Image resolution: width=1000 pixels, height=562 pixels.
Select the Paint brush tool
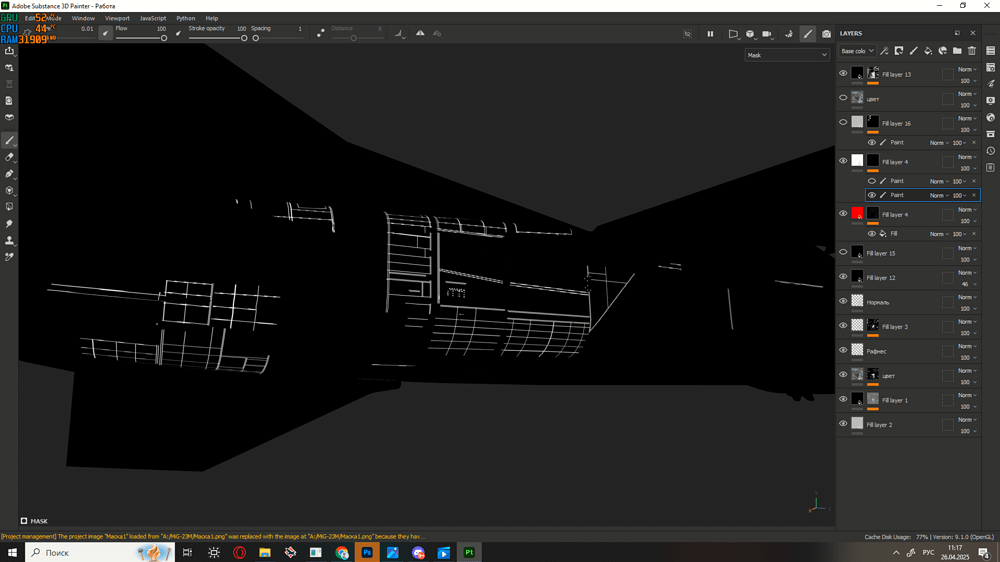tap(10, 140)
